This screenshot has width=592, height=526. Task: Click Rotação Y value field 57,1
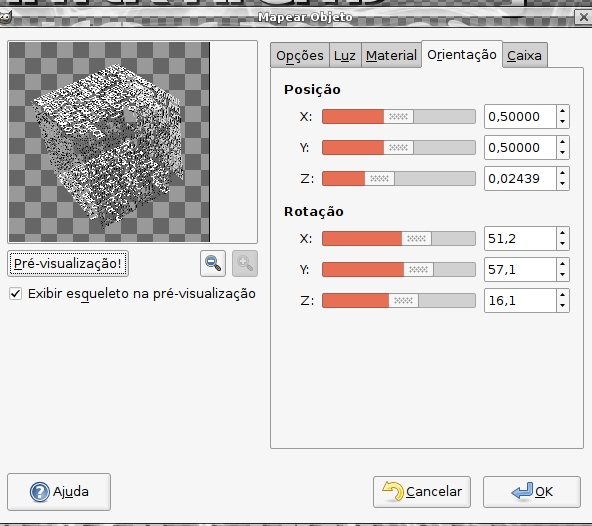[x=520, y=270]
